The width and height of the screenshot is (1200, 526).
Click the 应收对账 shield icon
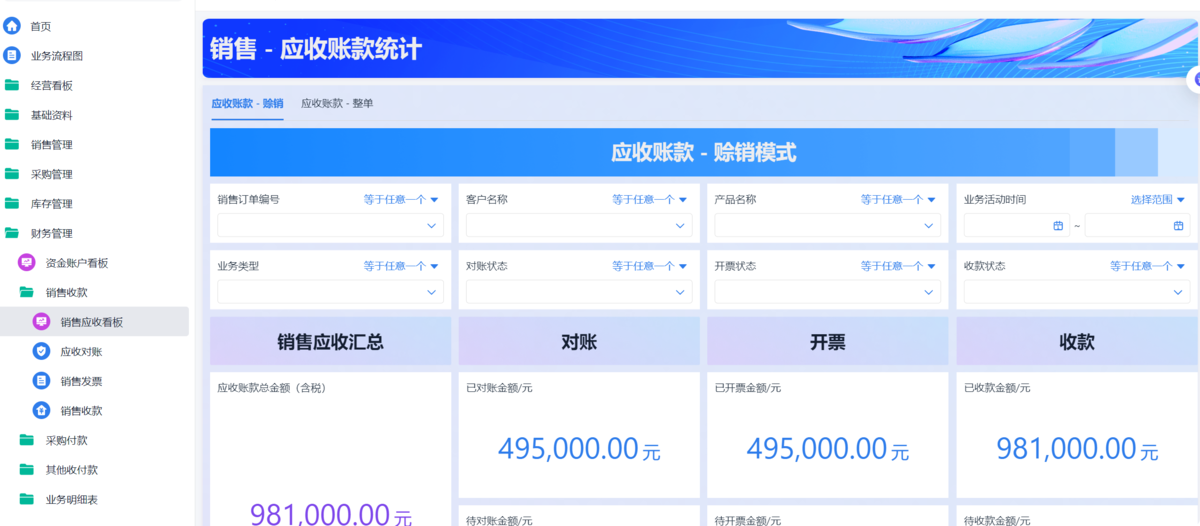tap(41, 351)
